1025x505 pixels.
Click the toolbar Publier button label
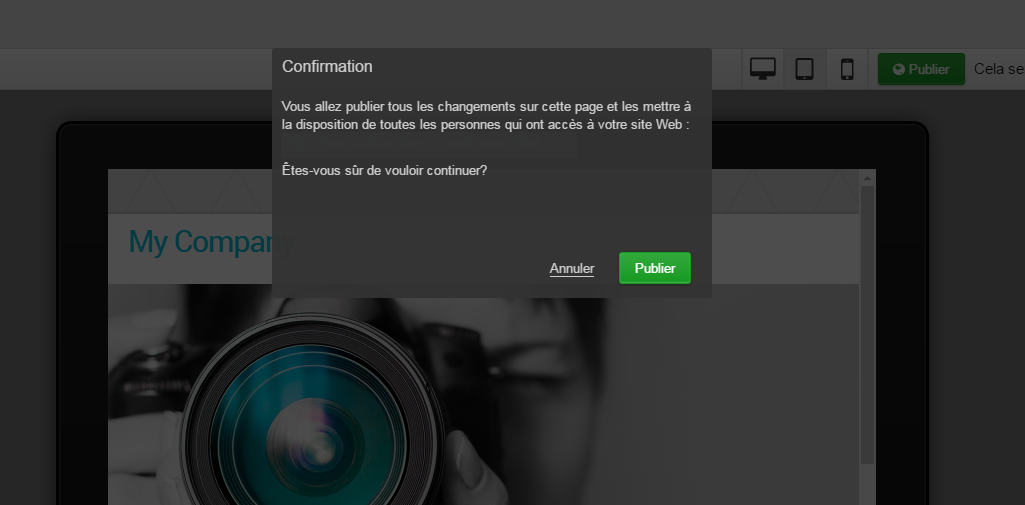[929, 70]
